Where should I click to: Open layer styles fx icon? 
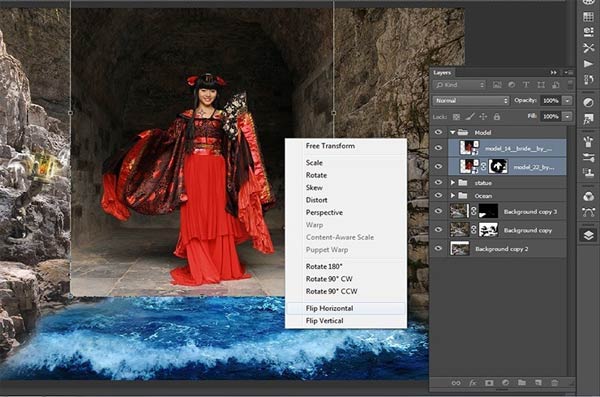(473, 382)
